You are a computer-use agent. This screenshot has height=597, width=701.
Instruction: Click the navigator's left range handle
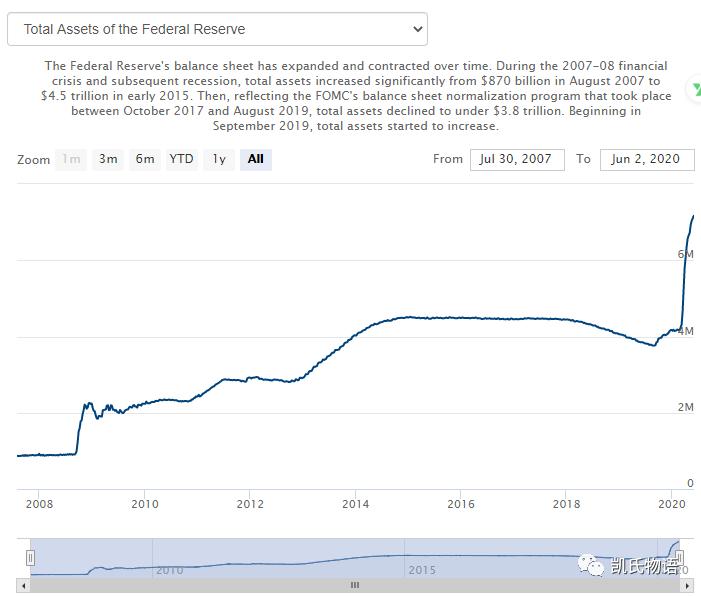pyautogui.click(x=30, y=558)
